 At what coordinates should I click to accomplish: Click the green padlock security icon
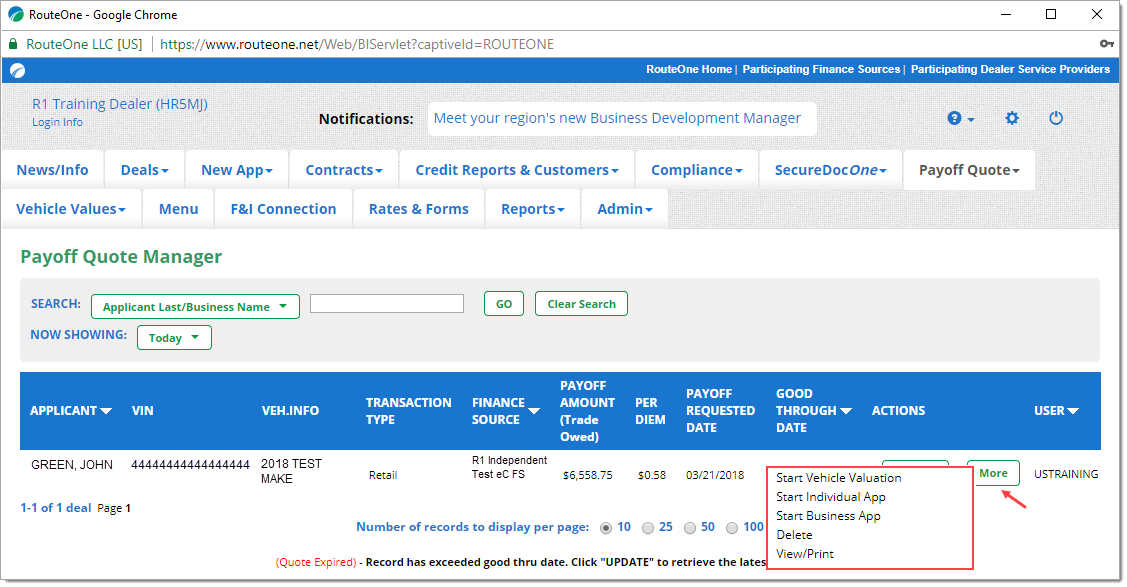12,44
